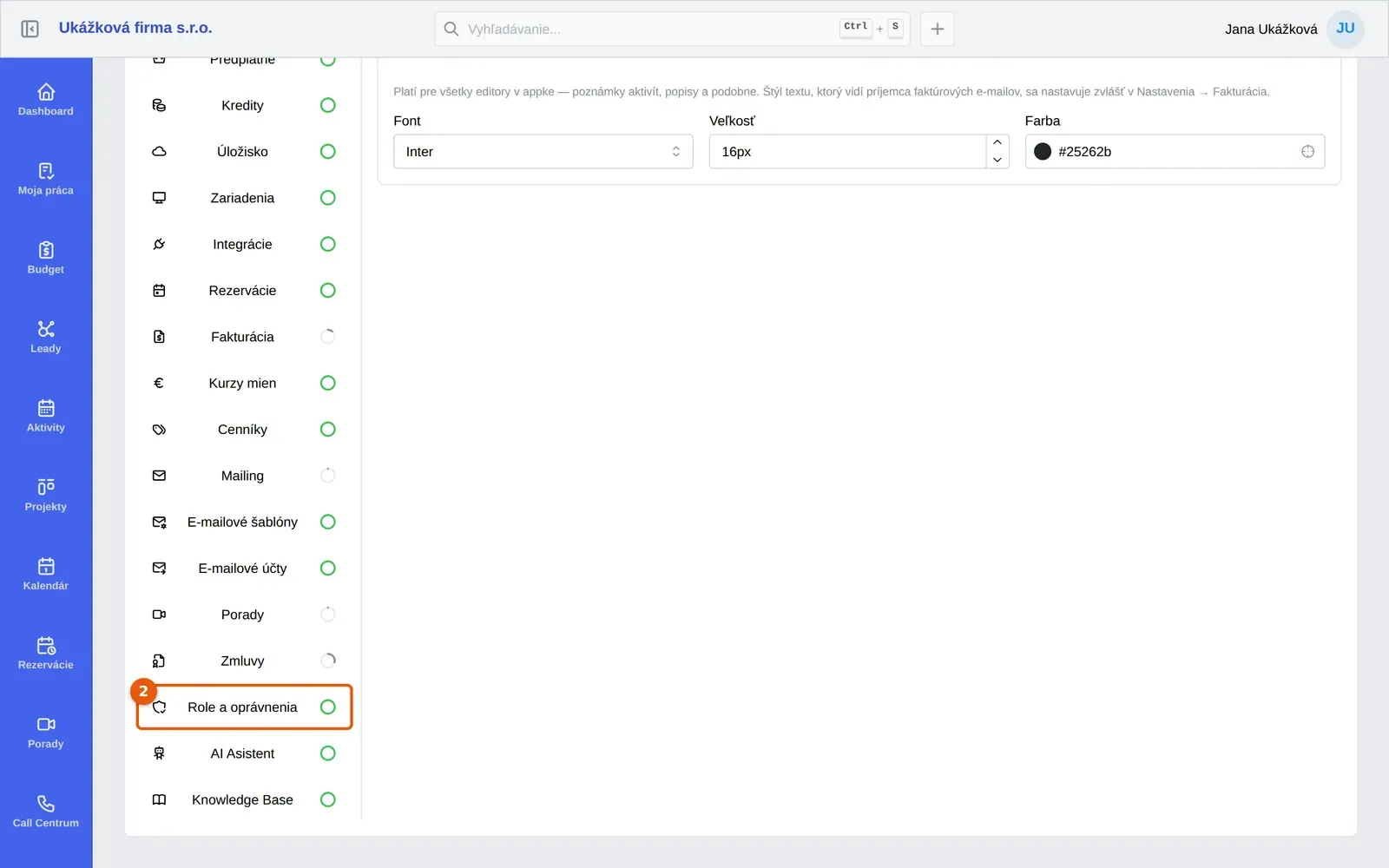
Task: Toggle the Zariadenia status circle
Action: (x=327, y=198)
